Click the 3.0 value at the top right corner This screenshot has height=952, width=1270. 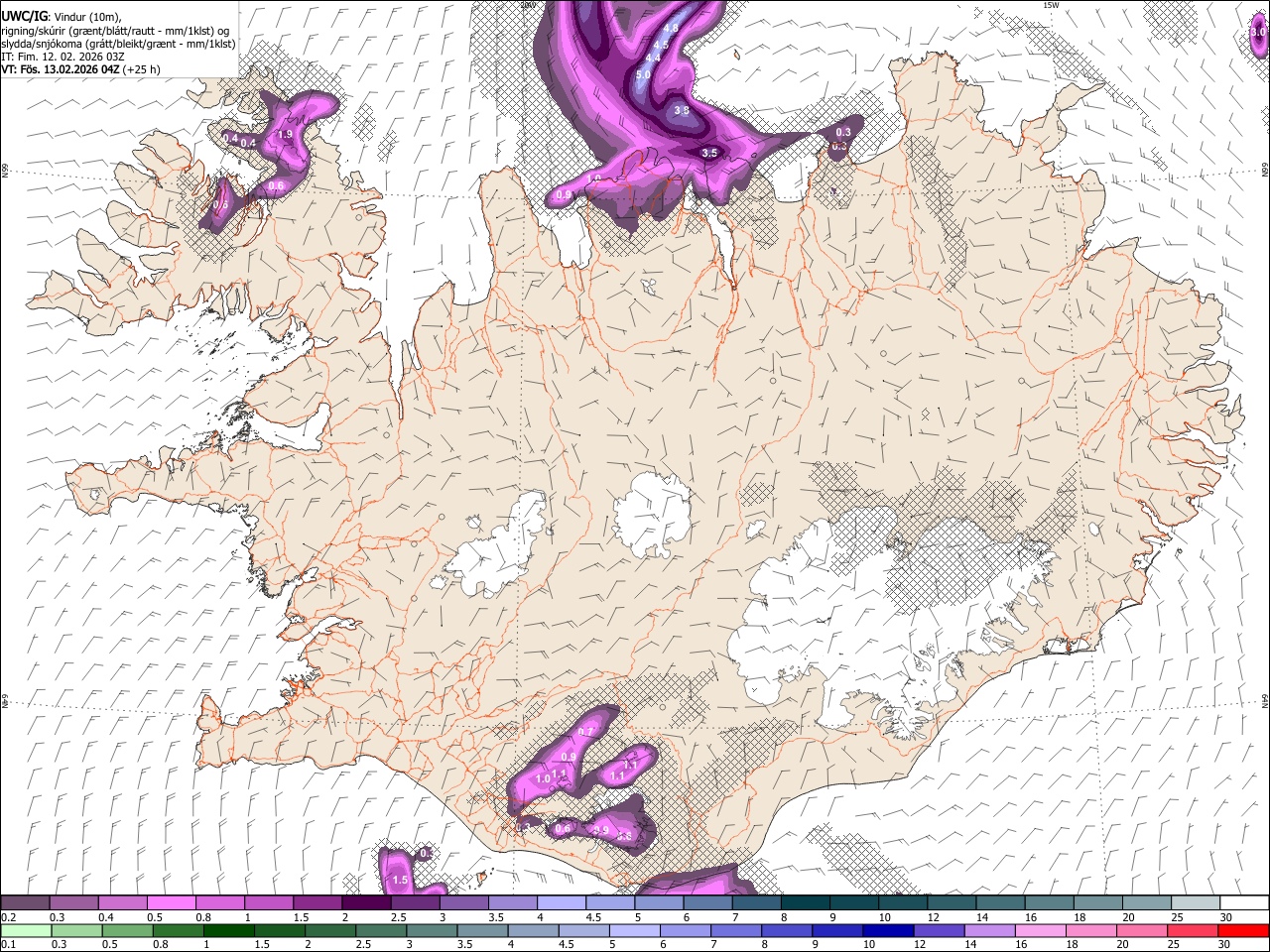1257,33
